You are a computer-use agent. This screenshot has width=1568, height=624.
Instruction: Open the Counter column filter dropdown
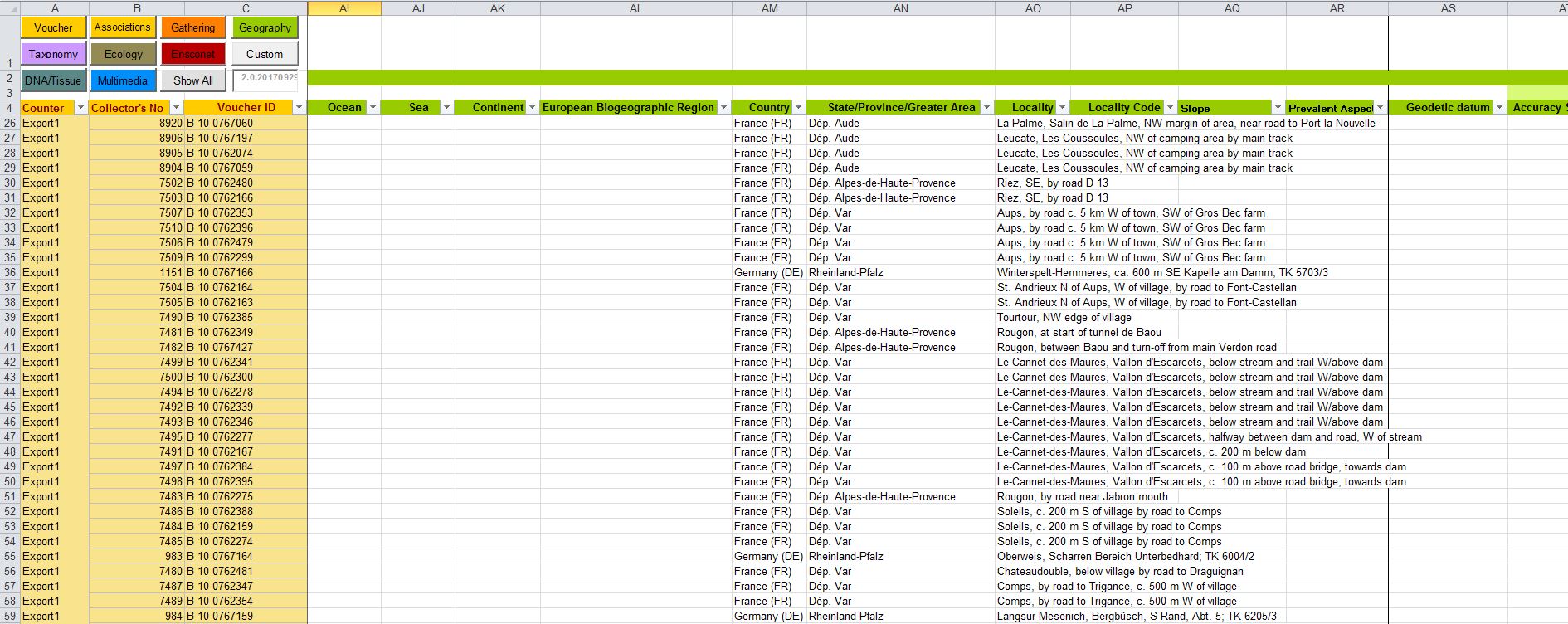80,108
